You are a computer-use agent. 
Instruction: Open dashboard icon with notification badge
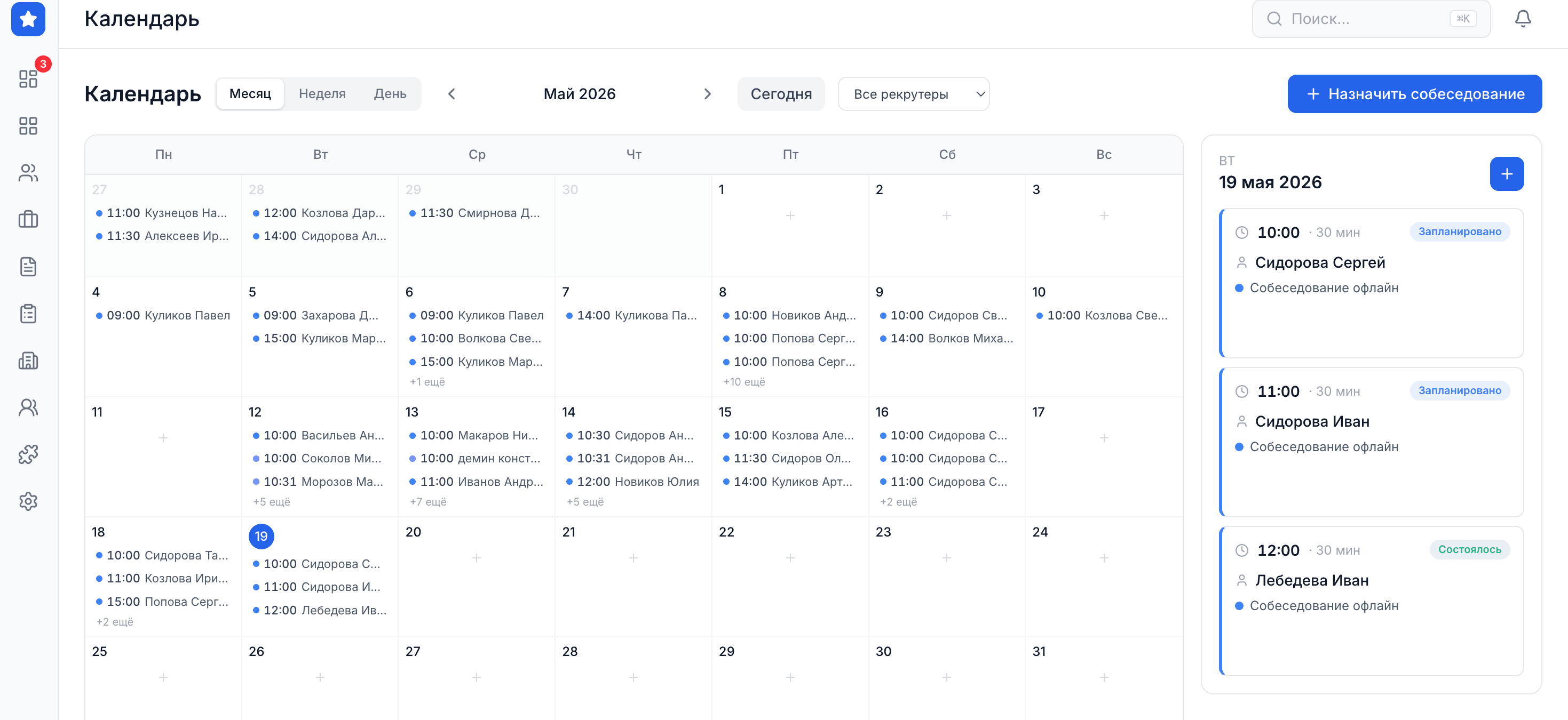28,78
